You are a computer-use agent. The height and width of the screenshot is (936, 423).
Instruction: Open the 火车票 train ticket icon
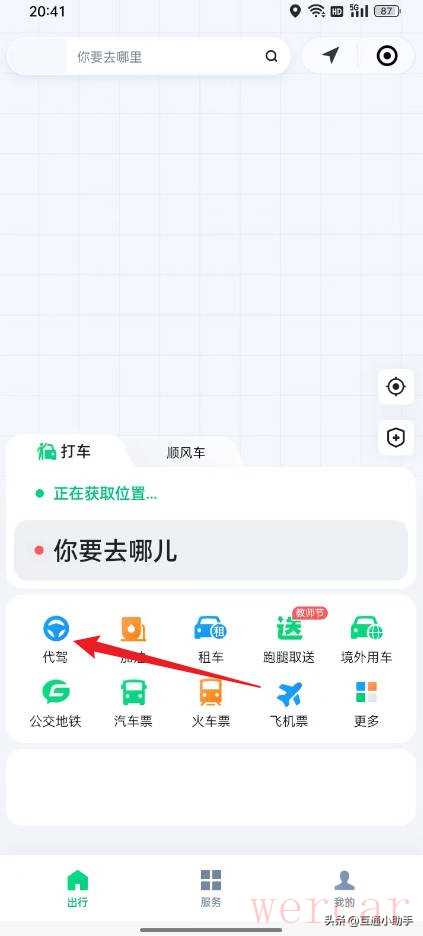(211, 692)
